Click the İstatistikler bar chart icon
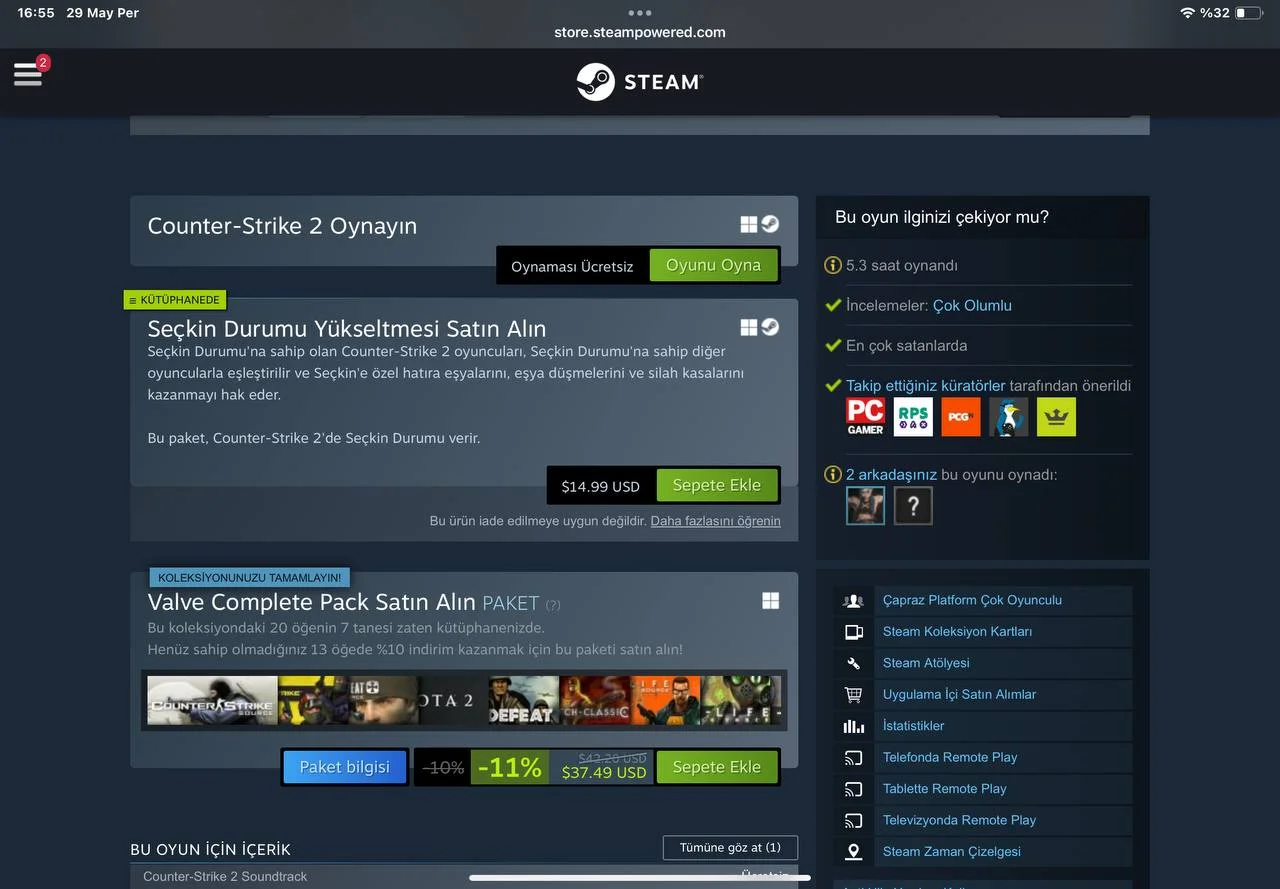This screenshot has width=1280, height=889. [853, 726]
